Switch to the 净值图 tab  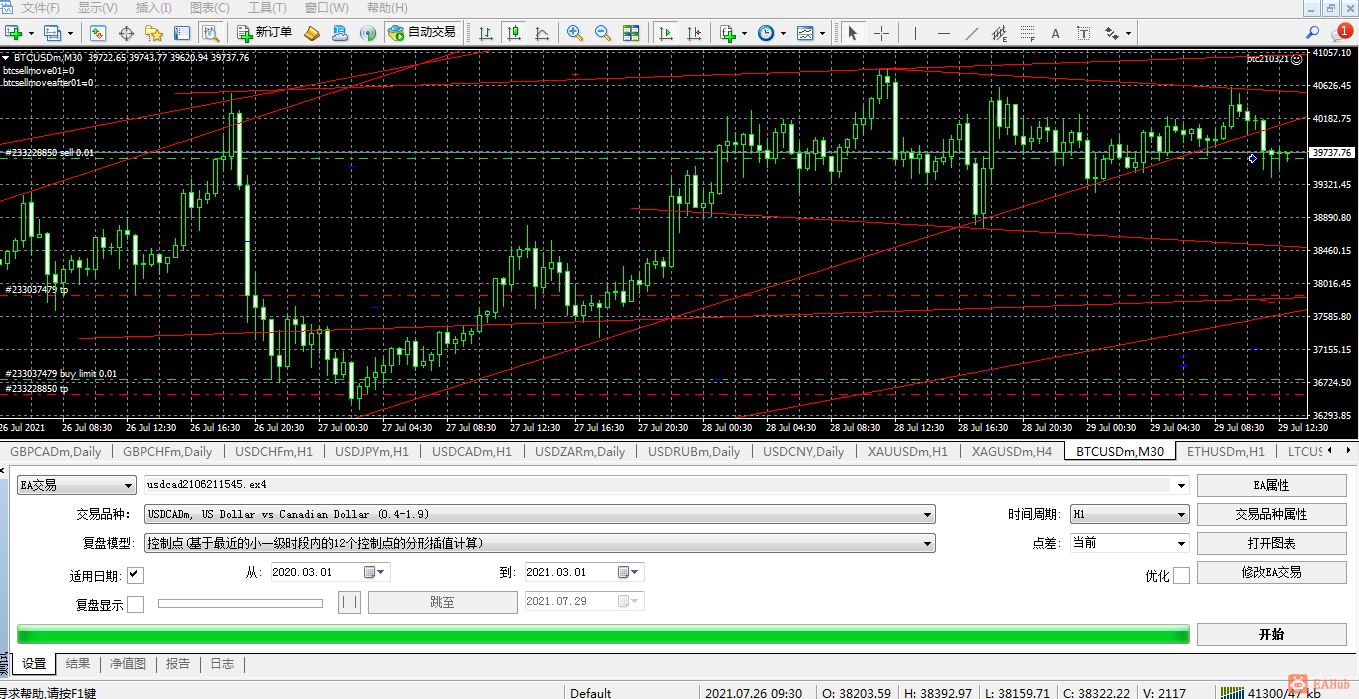(x=128, y=663)
